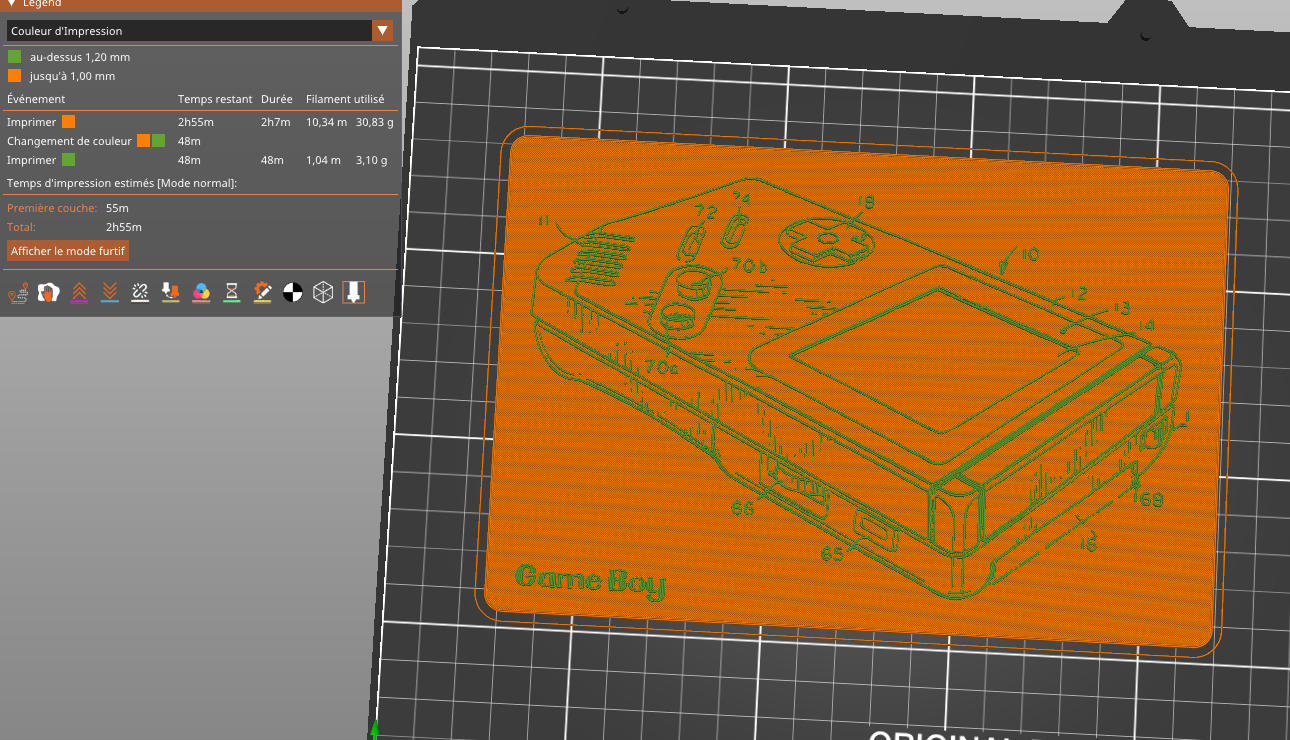Image resolution: width=1290 pixels, height=740 pixels.
Task: Toggle travel moves visibility icon
Action: (18, 292)
